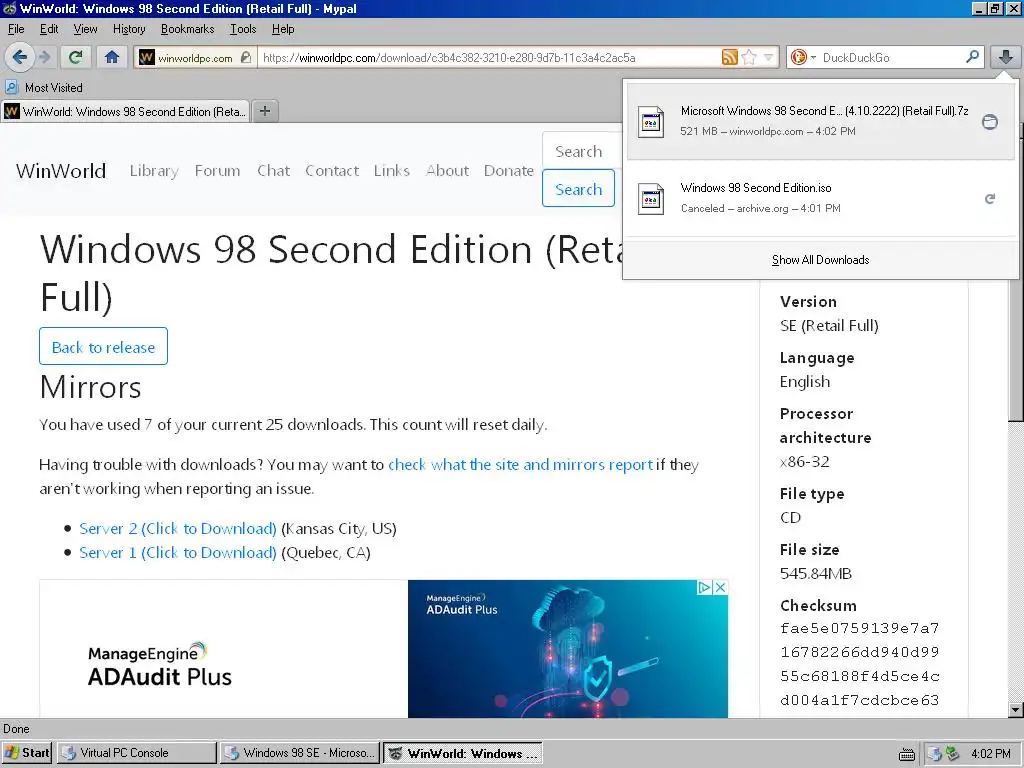This screenshot has width=1024, height=768.
Task: Open the Donate nav link
Action: pyautogui.click(x=509, y=170)
